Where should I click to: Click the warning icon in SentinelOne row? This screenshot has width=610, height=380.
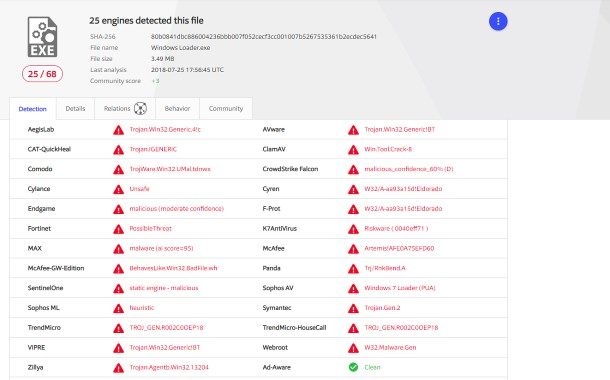pyautogui.click(x=118, y=289)
